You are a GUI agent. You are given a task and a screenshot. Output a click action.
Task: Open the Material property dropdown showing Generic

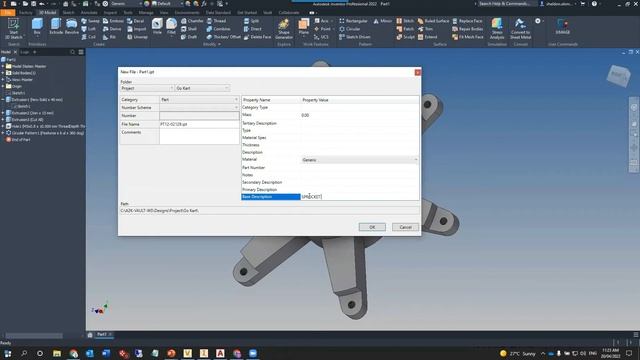point(360,160)
